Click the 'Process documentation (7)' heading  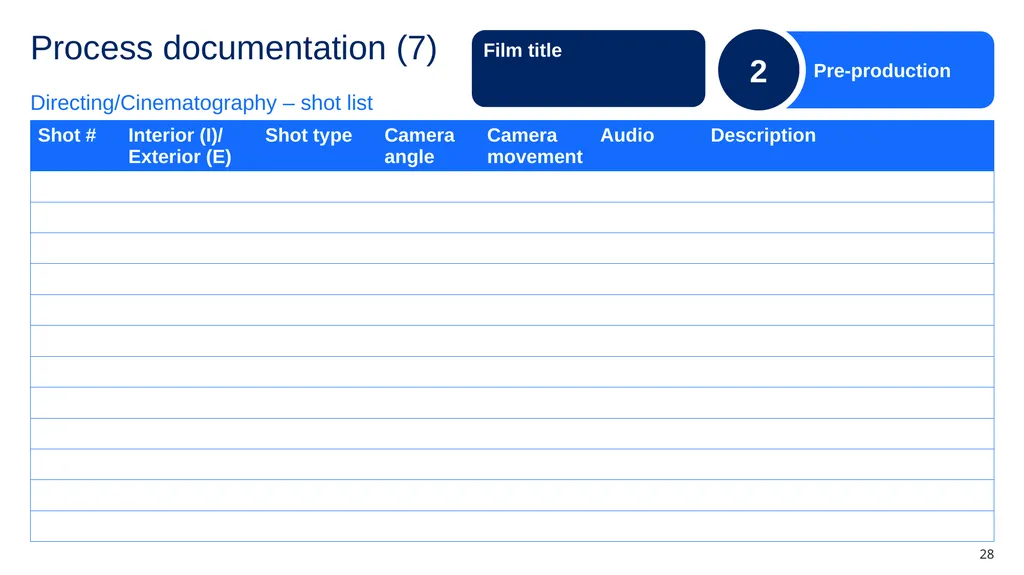pos(233,49)
